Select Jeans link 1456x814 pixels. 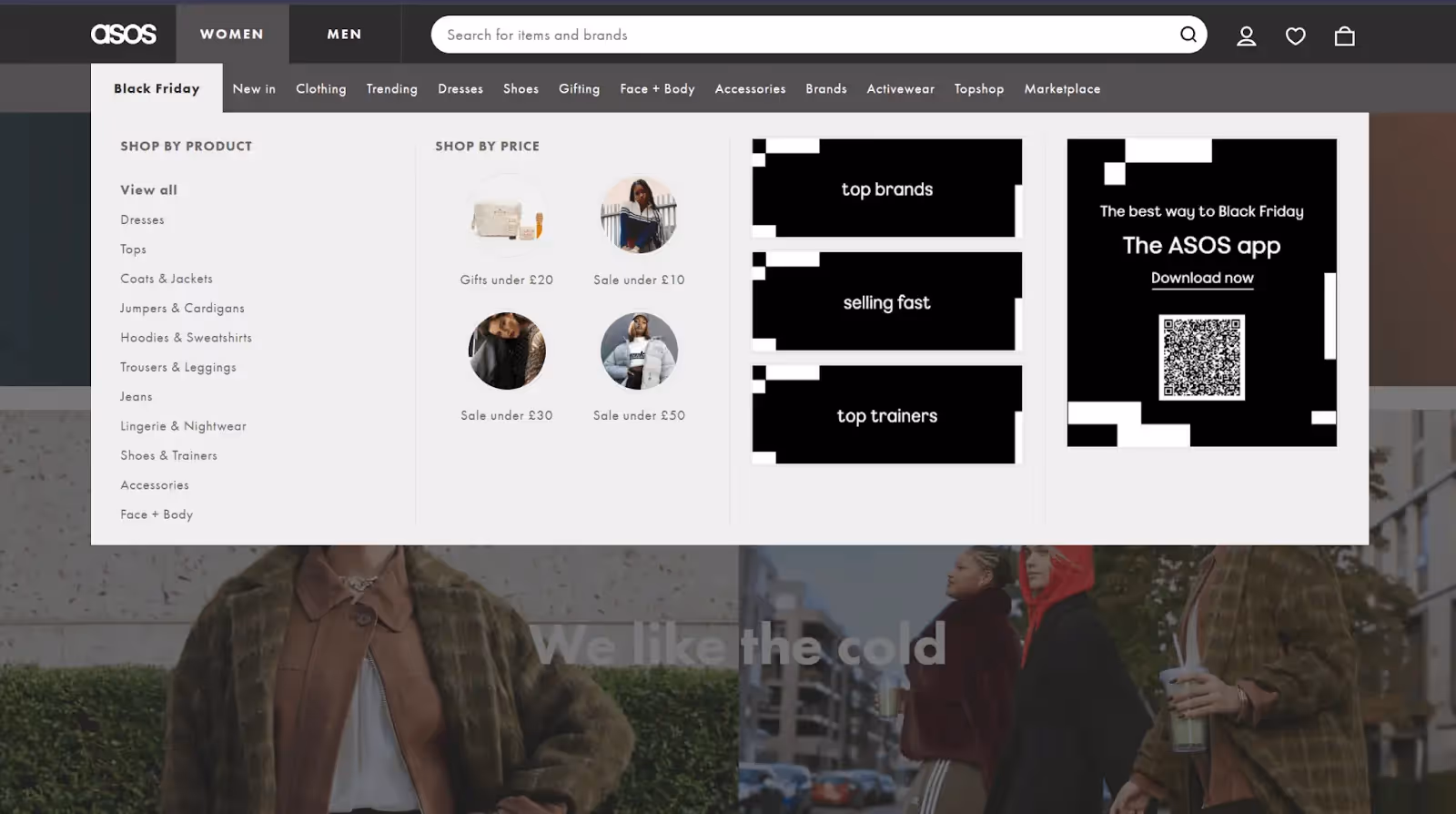136,396
